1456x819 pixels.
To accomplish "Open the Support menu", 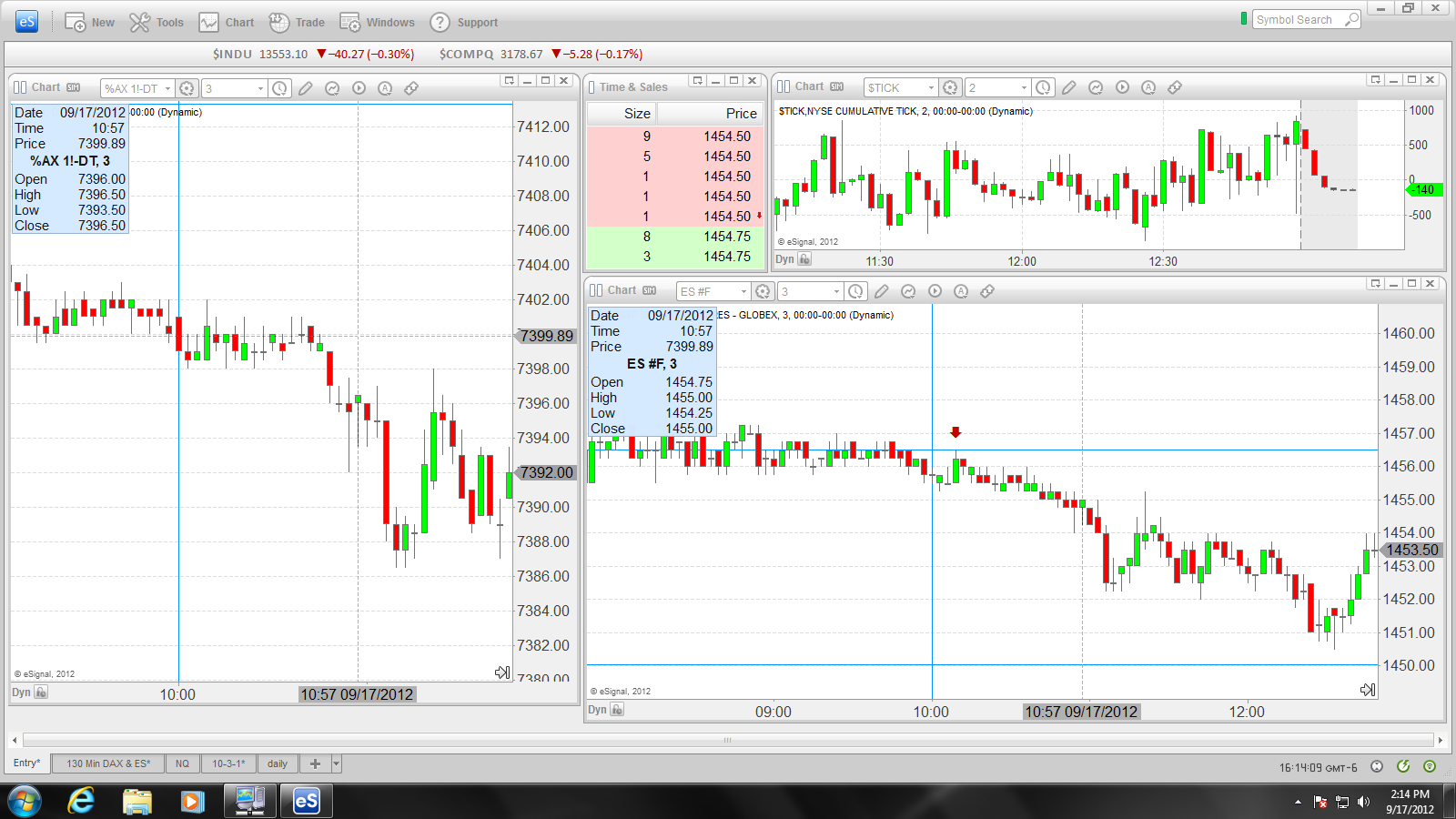I will pos(464,22).
